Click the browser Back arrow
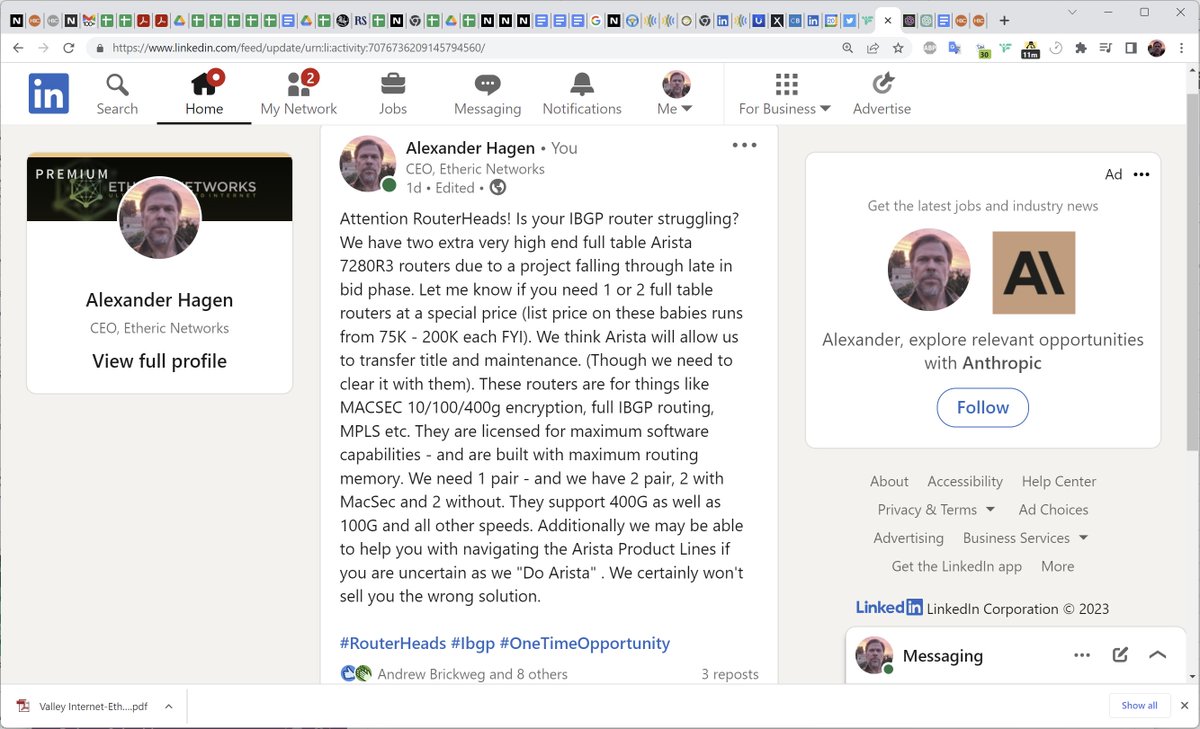Screen dimensions: 1200x729 18,47
